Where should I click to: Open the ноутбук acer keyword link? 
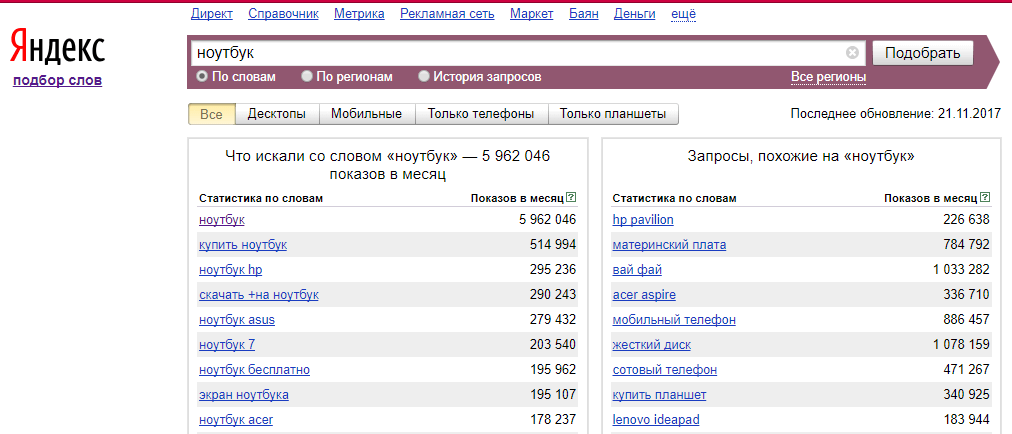(236, 420)
